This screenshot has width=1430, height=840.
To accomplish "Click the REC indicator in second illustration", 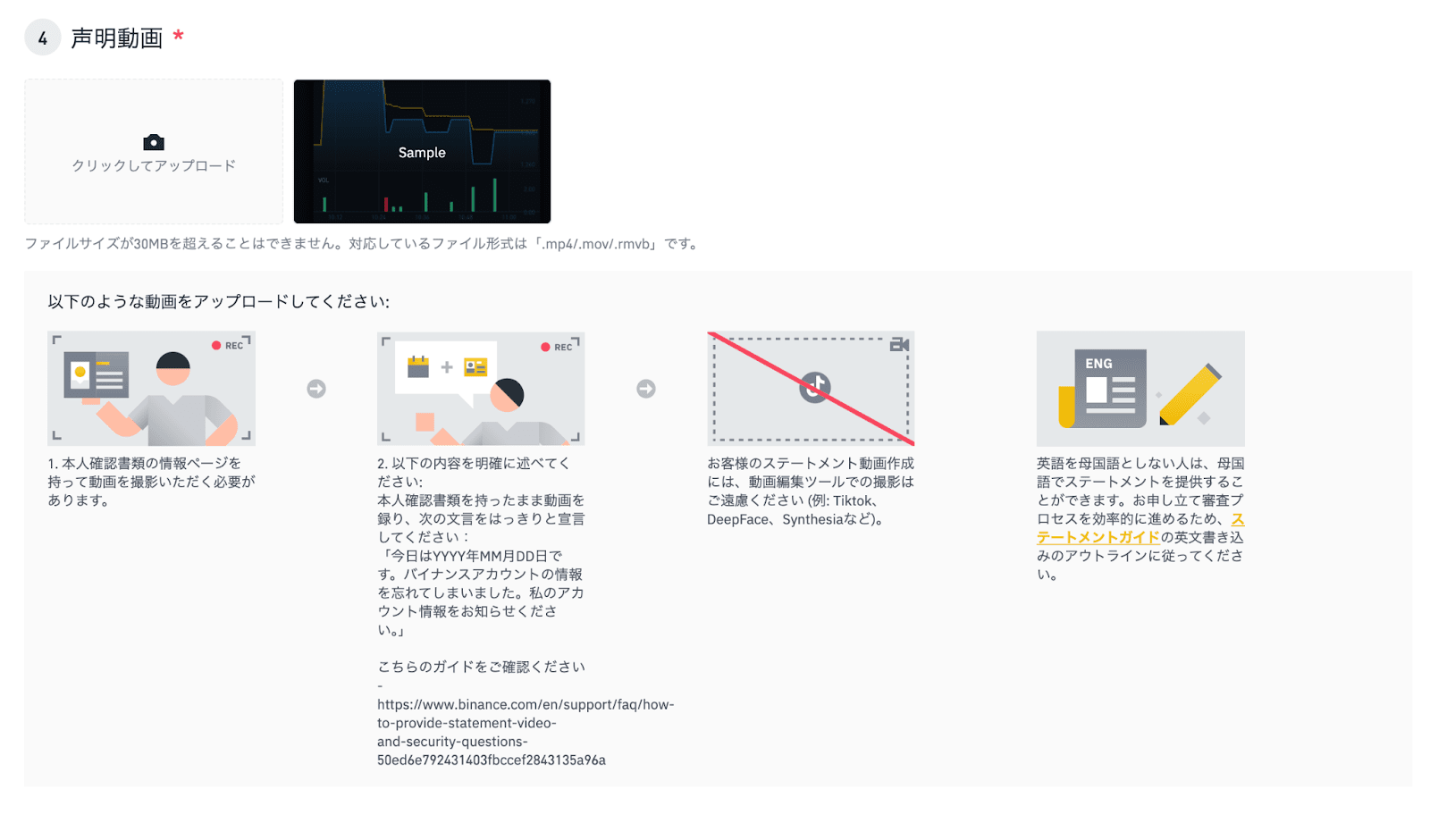I will (x=557, y=347).
